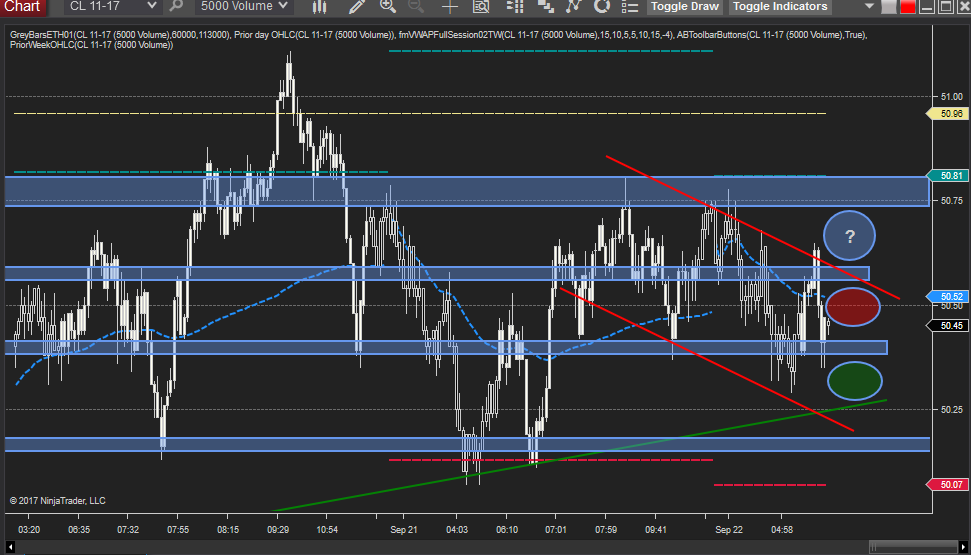Open the CL 11-17 instrument dropdown
Viewport: 971px width, 555px height.
tap(112, 7)
